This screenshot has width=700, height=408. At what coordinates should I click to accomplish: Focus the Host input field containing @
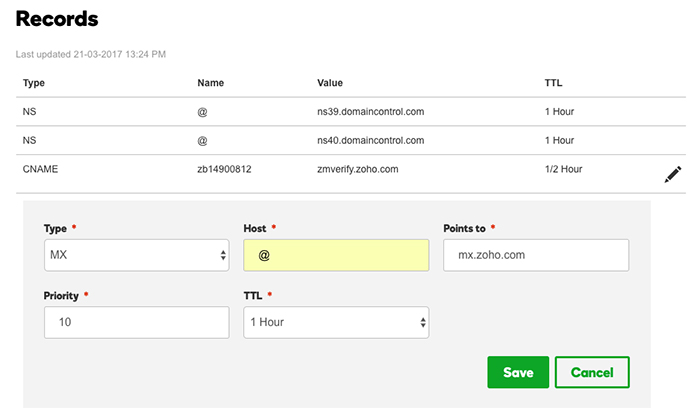pyautogui.click(x=336, y=255)
